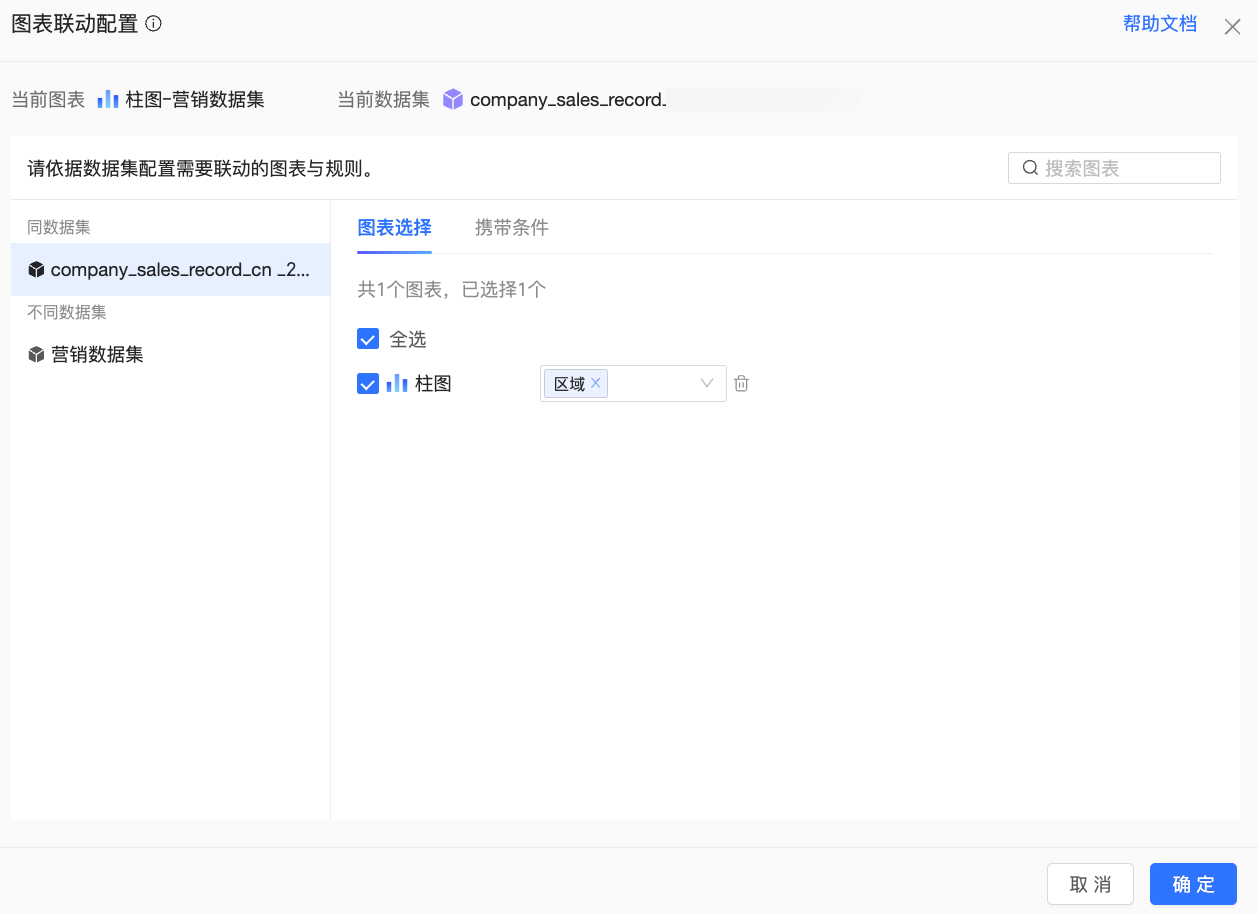
Task: Uncheck the 全选 checkbox
Action: (368, 339)
